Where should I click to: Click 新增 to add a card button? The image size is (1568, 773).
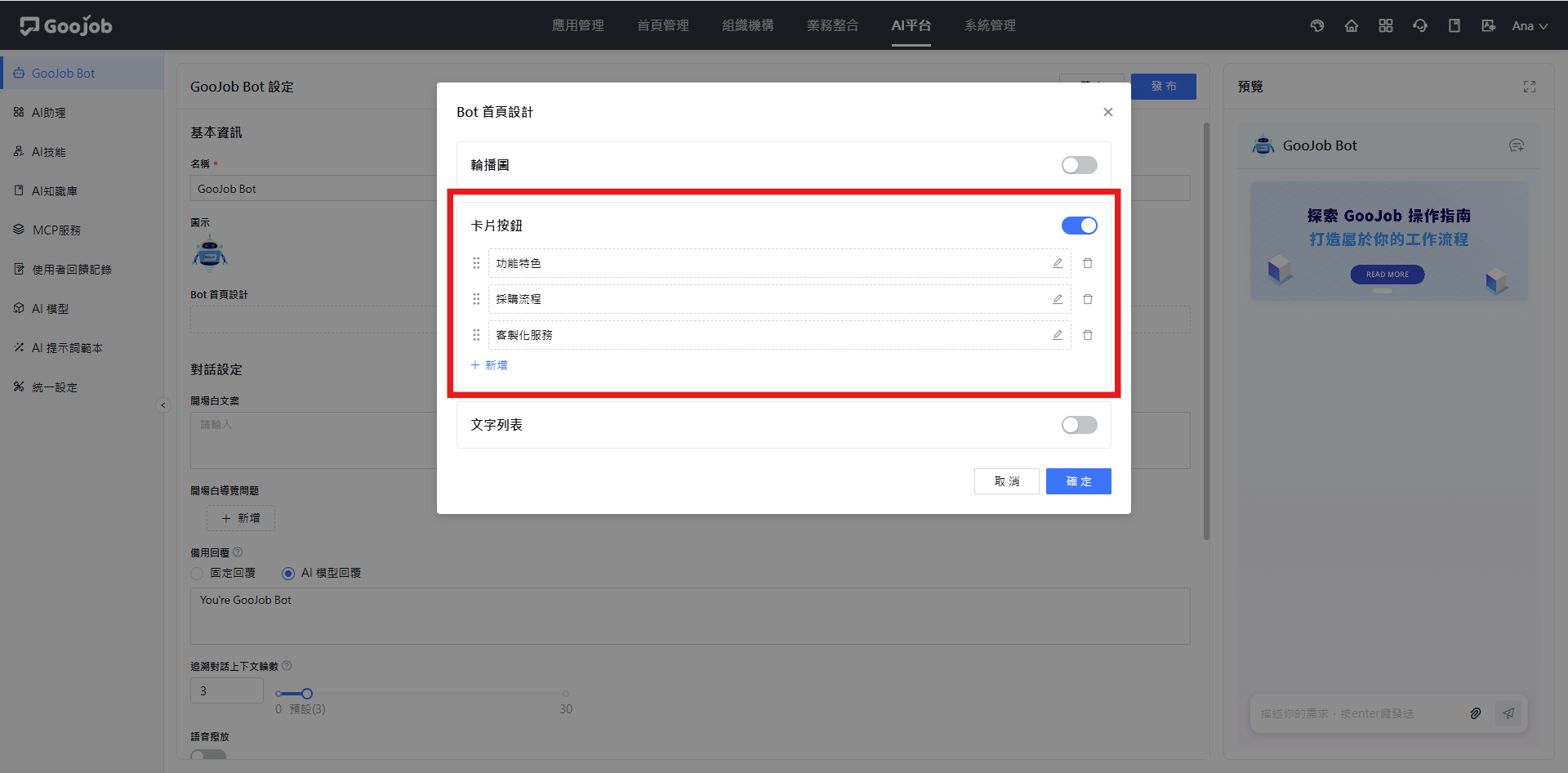(489, 365)
